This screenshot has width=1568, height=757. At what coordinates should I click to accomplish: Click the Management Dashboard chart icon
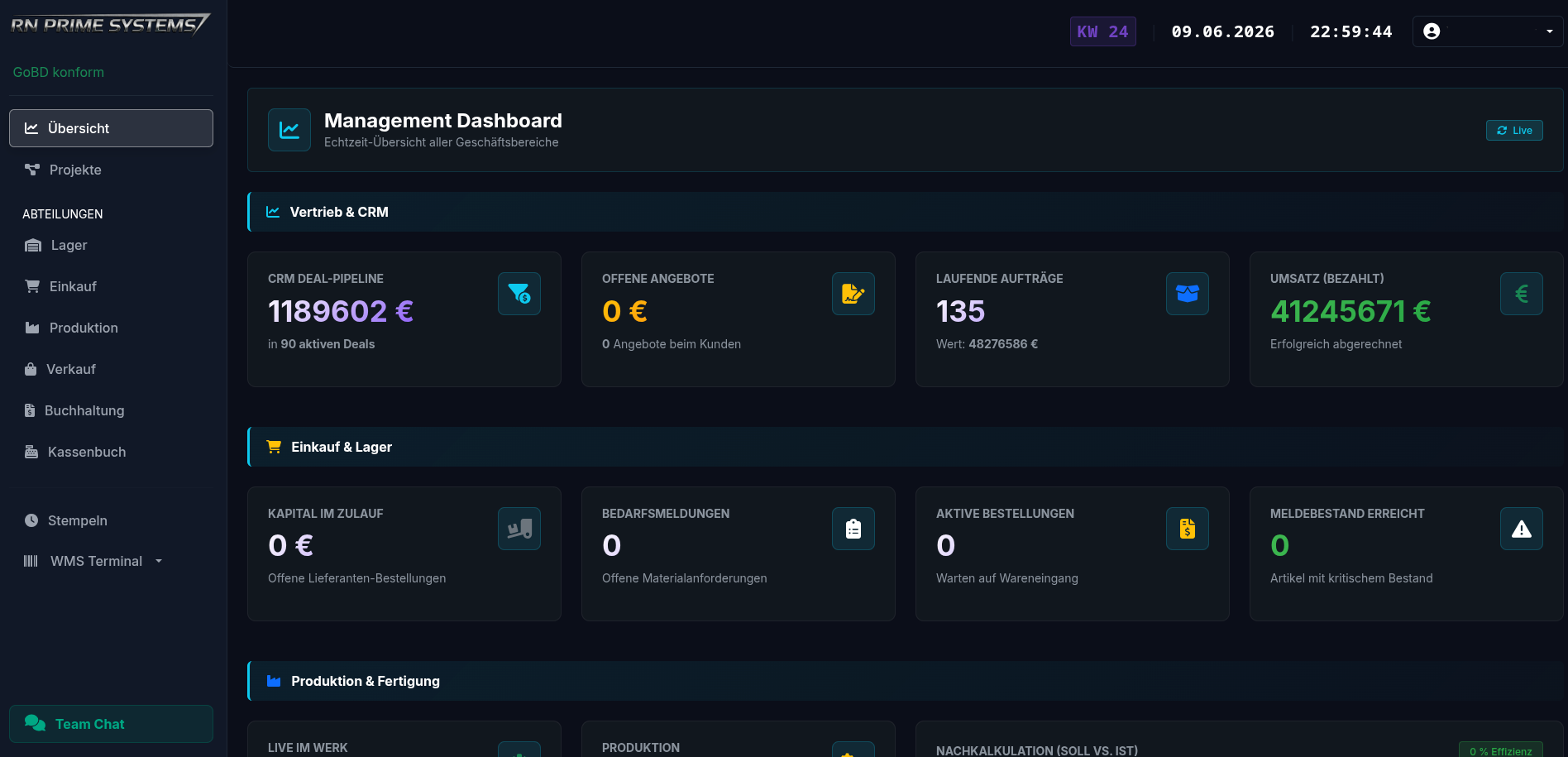tap(289, 130)
